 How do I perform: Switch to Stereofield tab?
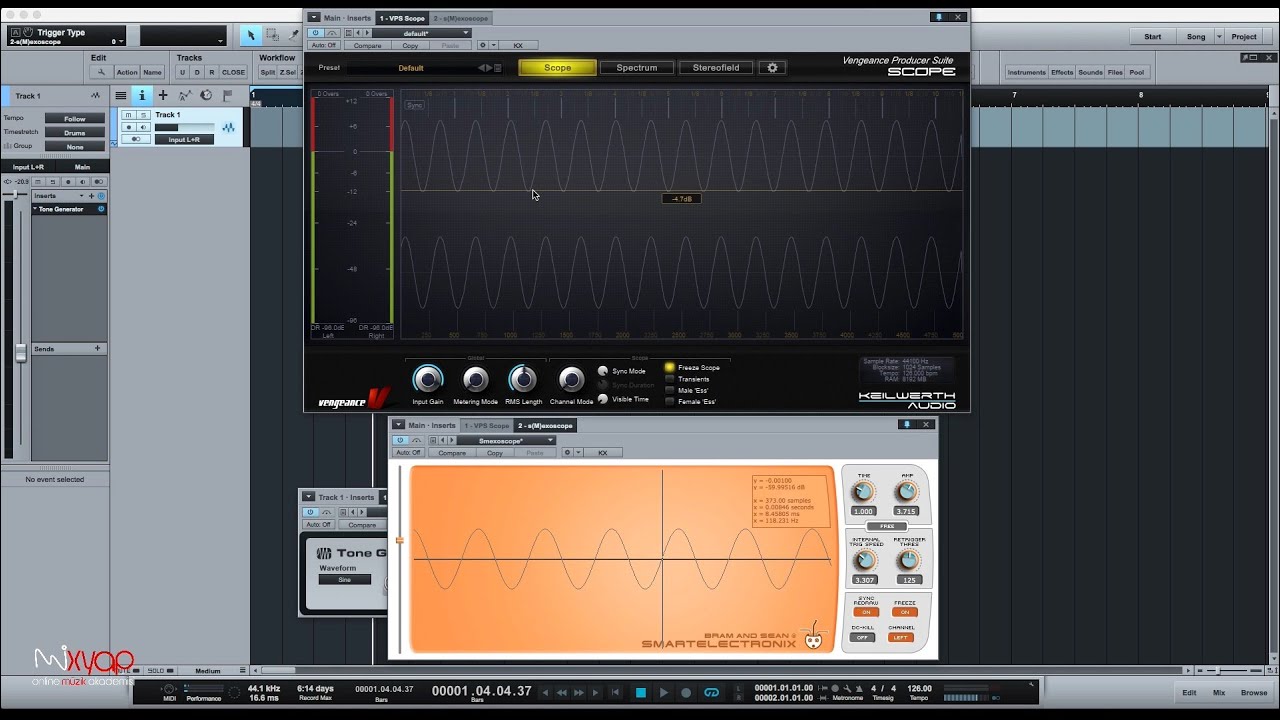point(716,68)
